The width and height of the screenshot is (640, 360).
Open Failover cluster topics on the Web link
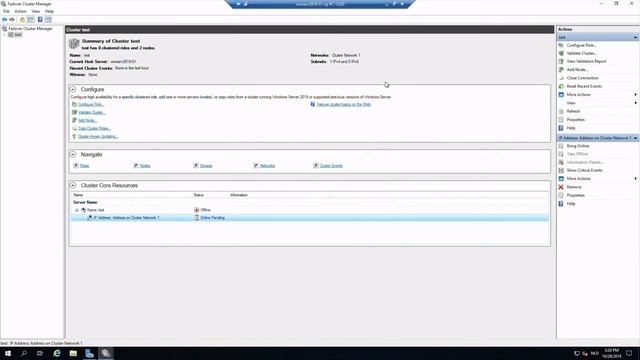344,104
